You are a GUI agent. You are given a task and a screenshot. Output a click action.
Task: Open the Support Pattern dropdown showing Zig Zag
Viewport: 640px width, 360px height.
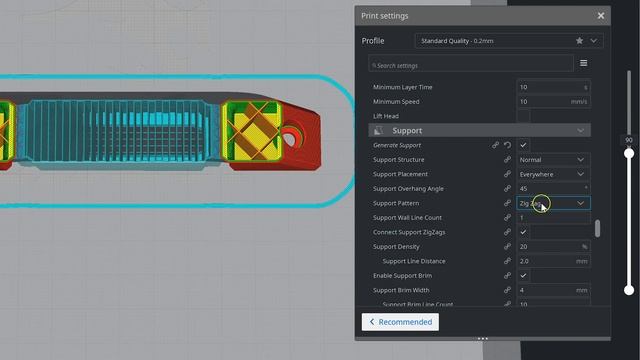553,203
